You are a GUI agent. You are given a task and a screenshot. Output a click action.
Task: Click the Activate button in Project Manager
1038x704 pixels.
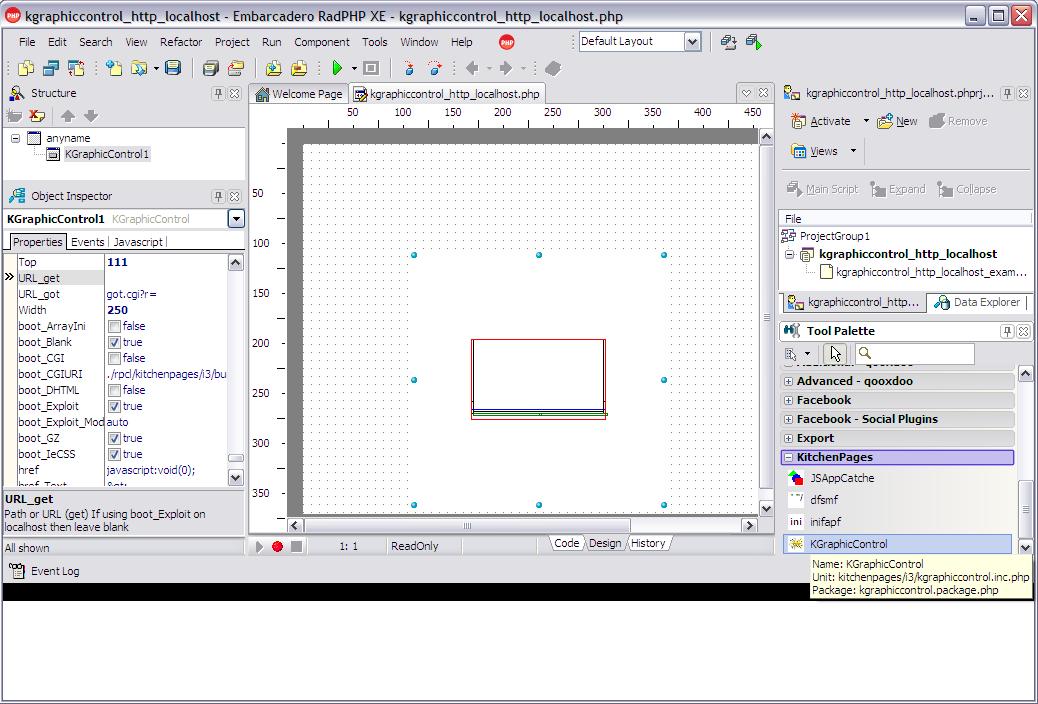821,121
